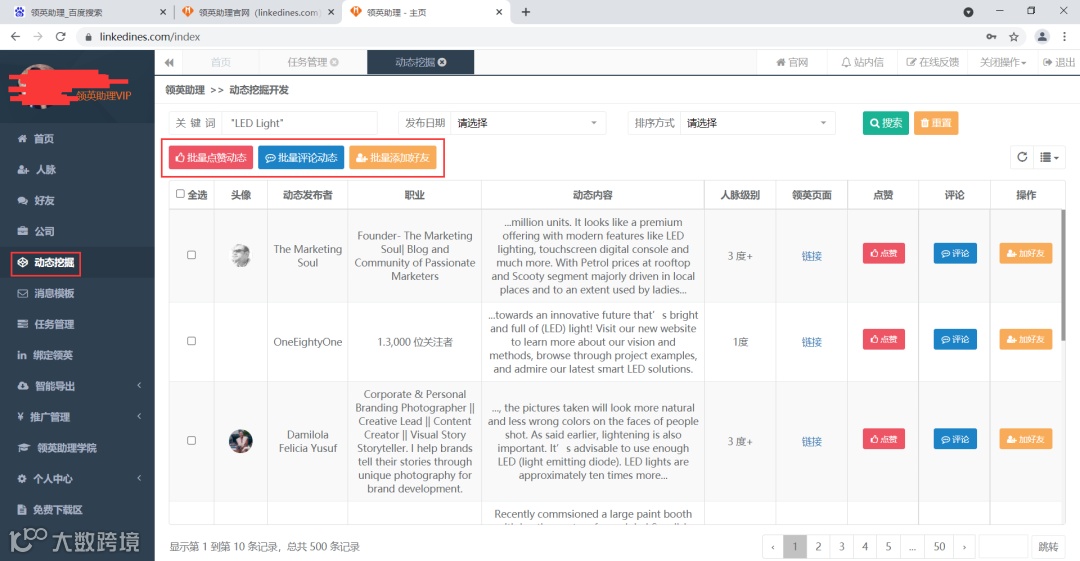Image resolution: width=1080 pixels, height=561 pixels.
Task: Bookmark page with the star icon
Action: click(x=1014, y=37)
